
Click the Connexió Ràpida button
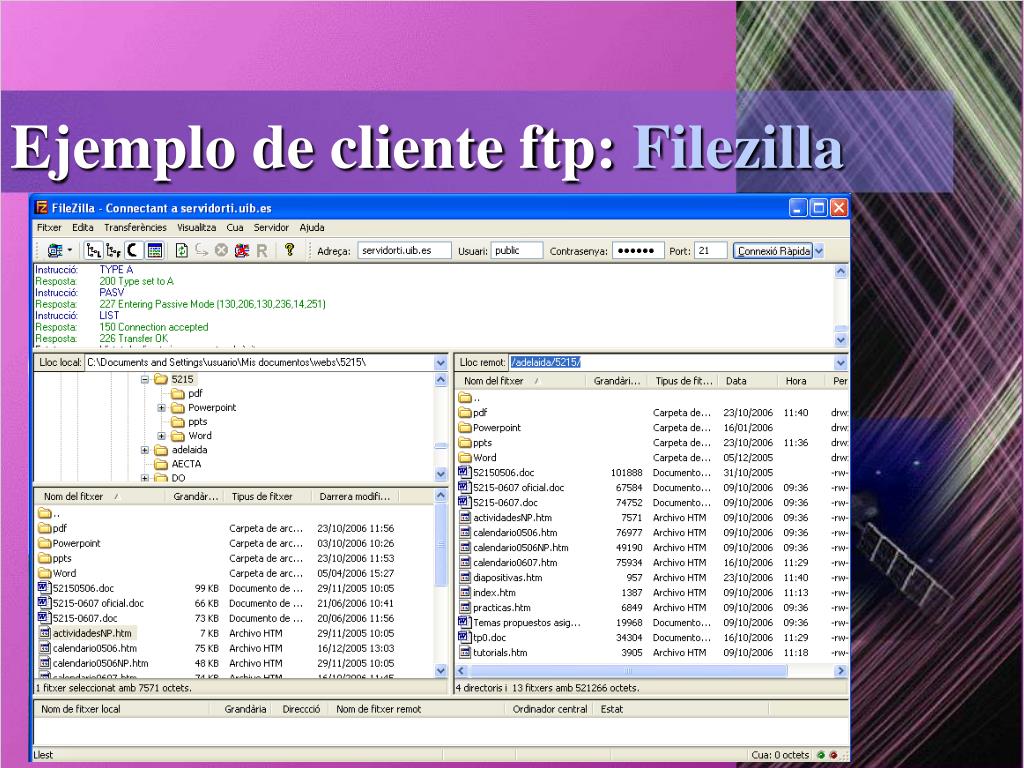tap(773, 251)
